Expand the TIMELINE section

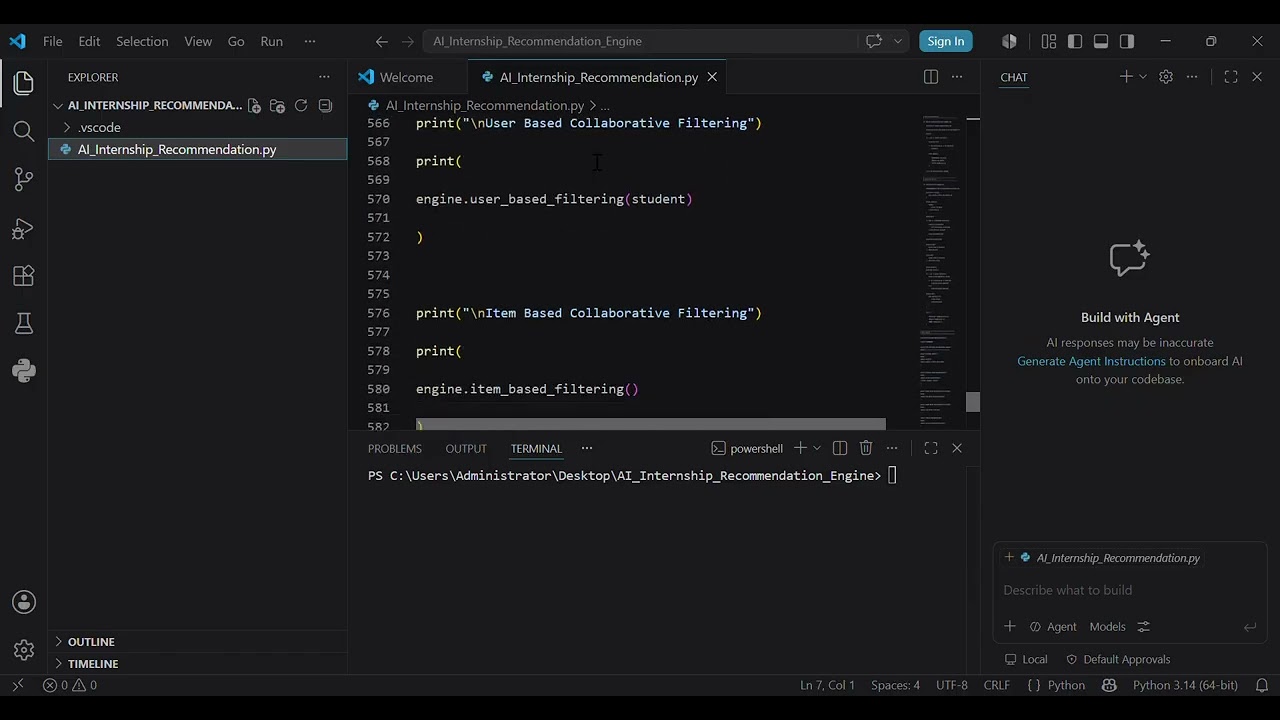tap(93, 664)
